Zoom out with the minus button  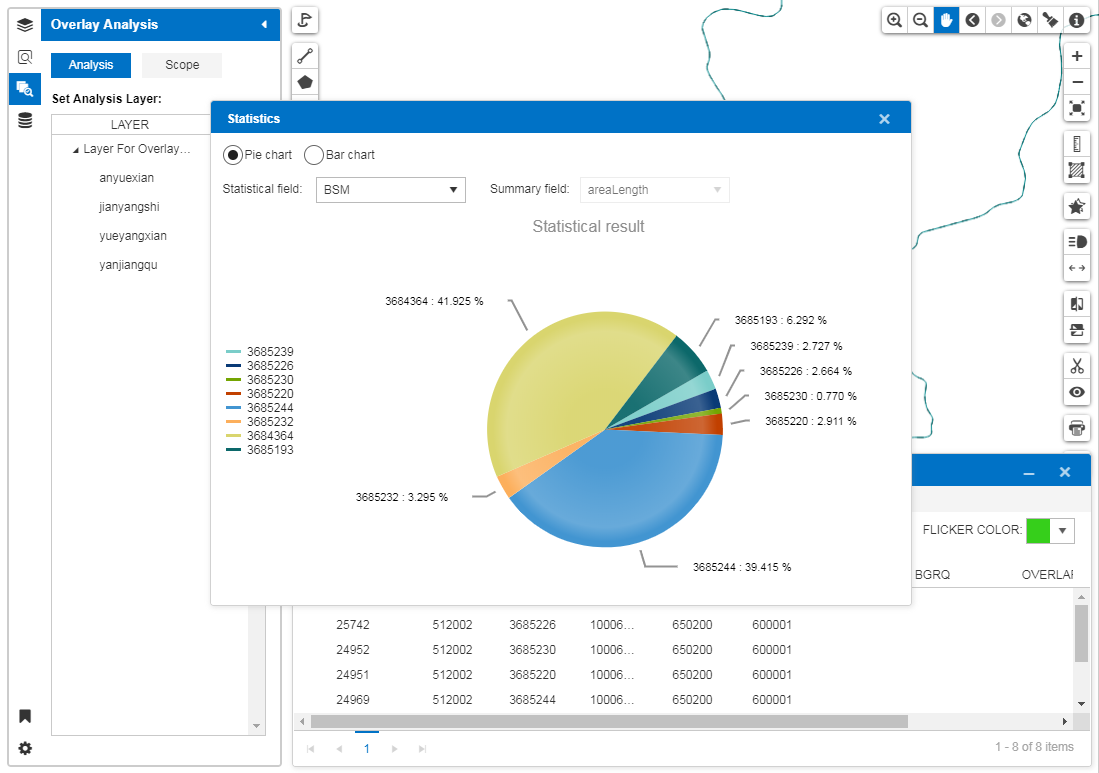tap(1077, 82)
